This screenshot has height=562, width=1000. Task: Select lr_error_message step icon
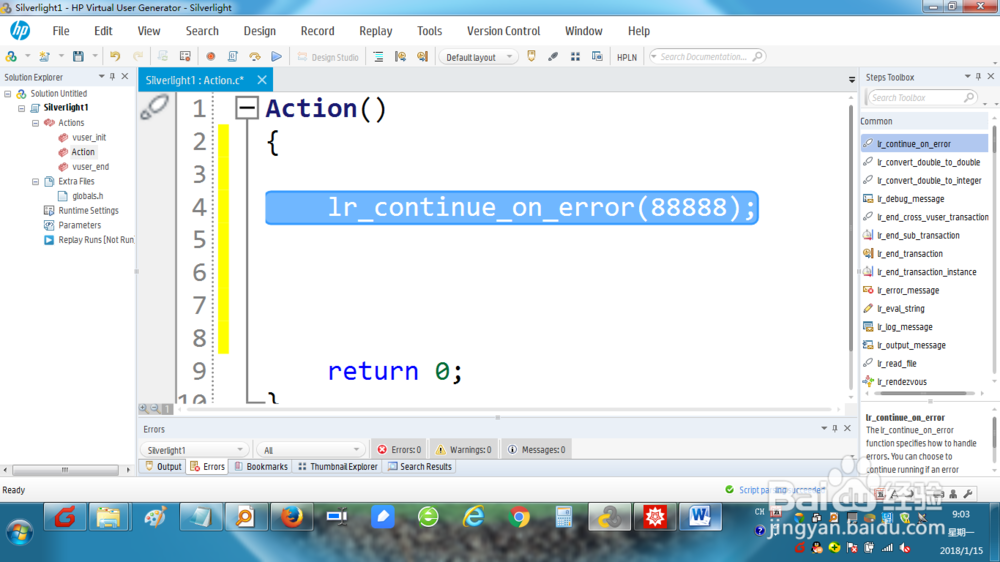868,290
